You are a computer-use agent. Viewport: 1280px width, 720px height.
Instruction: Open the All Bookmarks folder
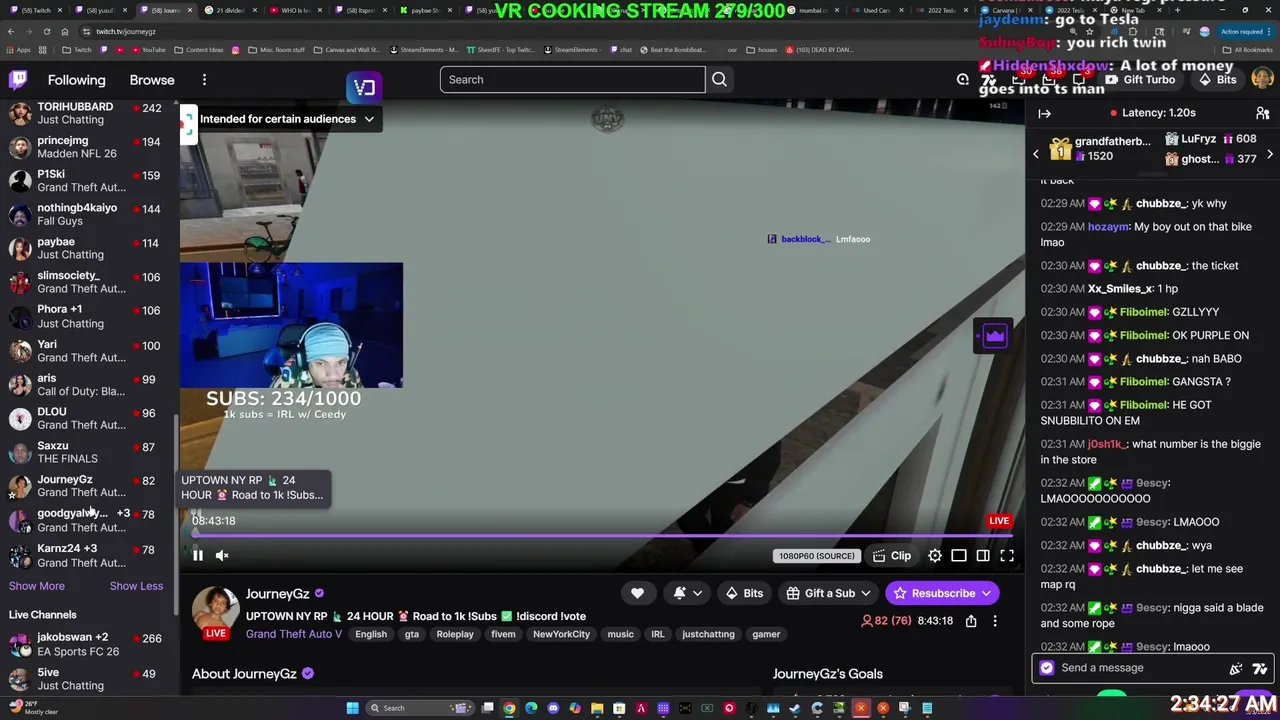(x=1248, y=50)
